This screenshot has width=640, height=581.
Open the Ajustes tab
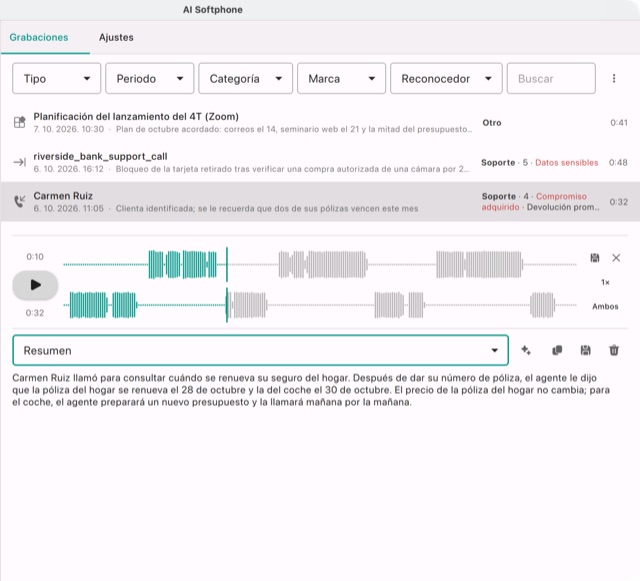[116, 37]
